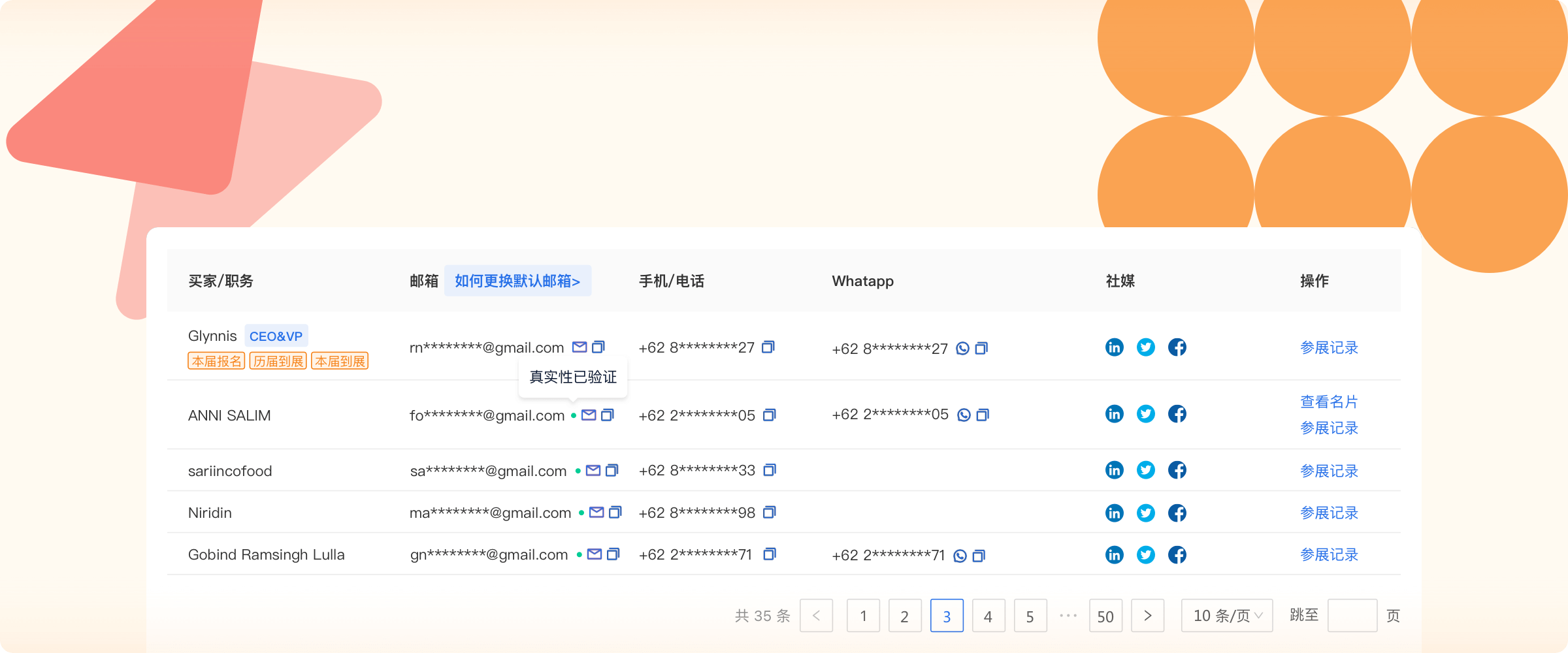Expand the 10 条/页 page size dropdown

pyautogui.click(x=1226, y=615)
